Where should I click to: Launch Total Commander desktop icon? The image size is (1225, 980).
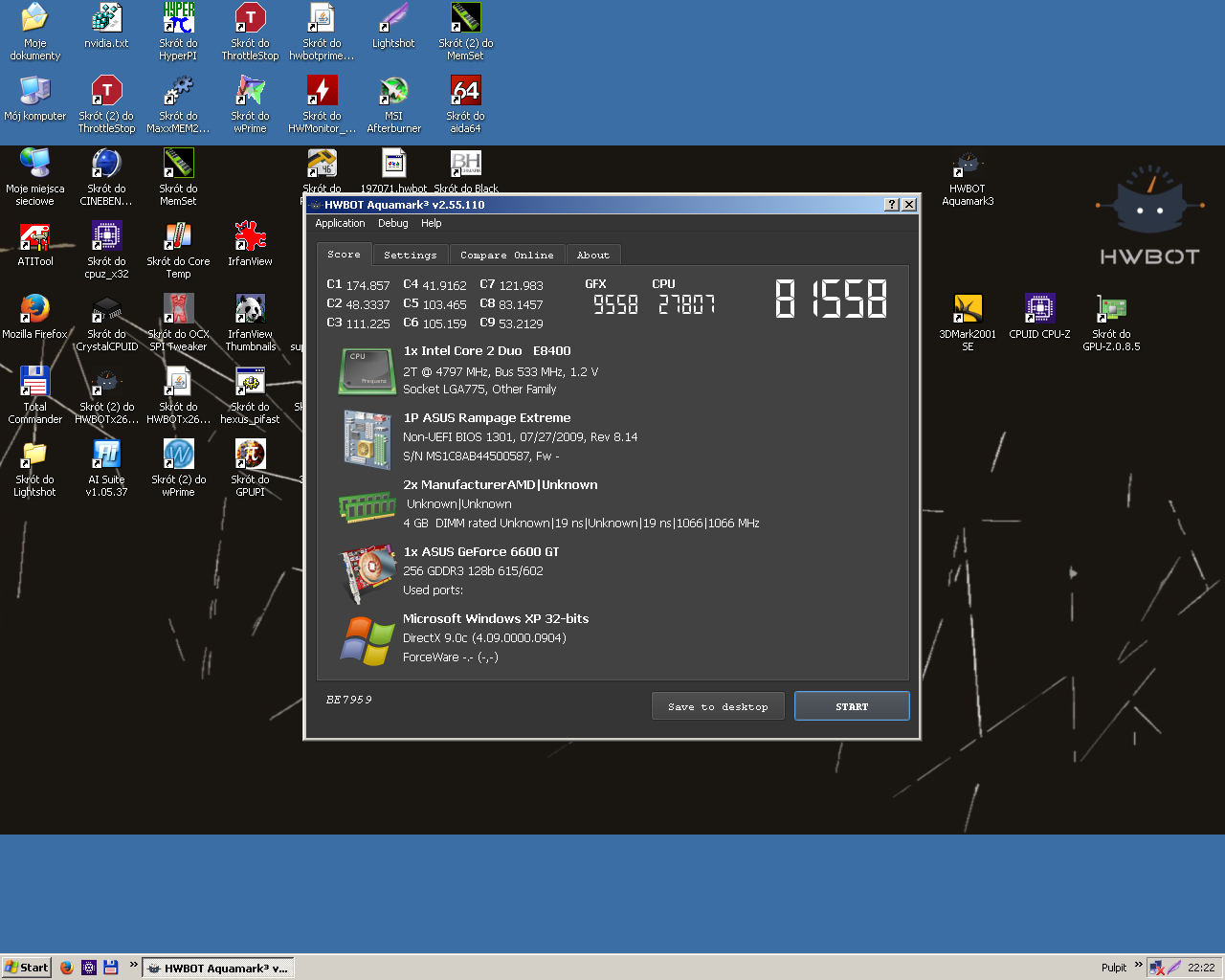(x=35, y=395)
